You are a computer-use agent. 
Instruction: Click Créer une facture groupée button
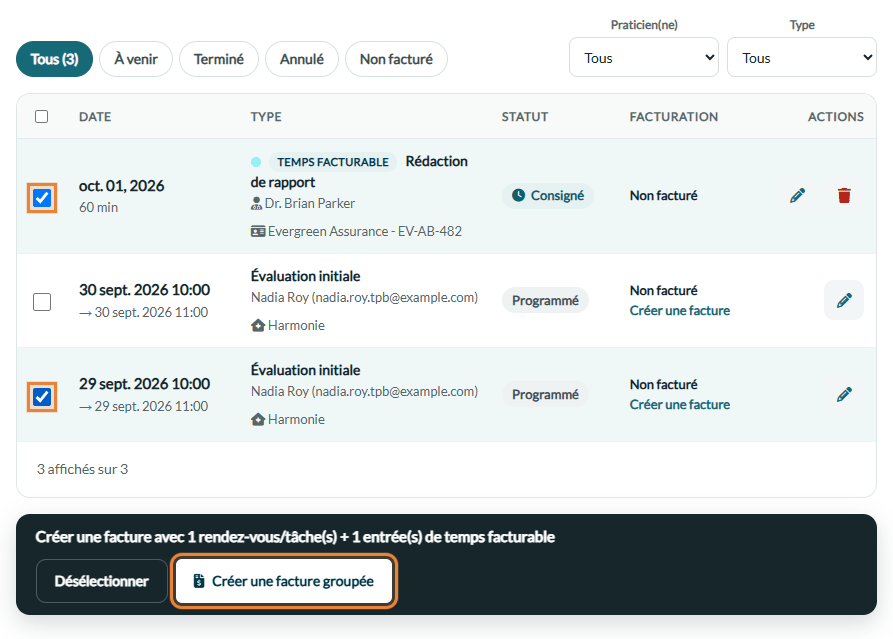tap(284, 581)
